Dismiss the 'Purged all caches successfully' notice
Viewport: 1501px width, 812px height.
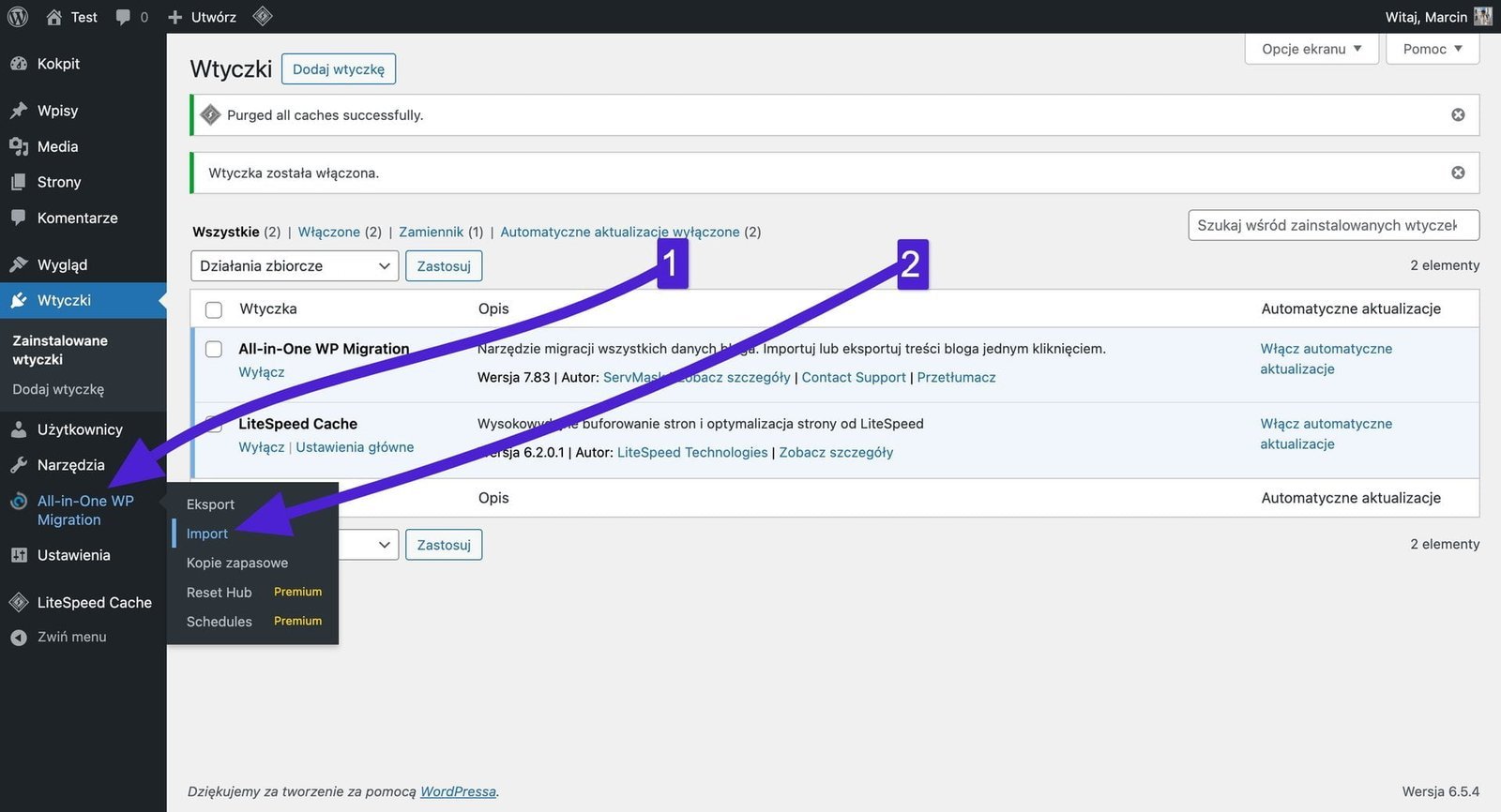(x=1458, y=114)
